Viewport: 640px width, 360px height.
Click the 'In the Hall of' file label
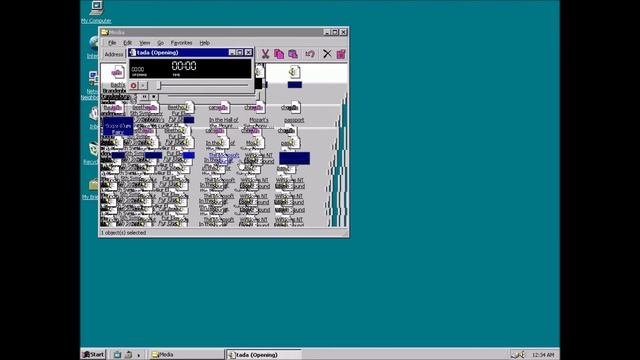pyautogui.click(x=223, y=120)
